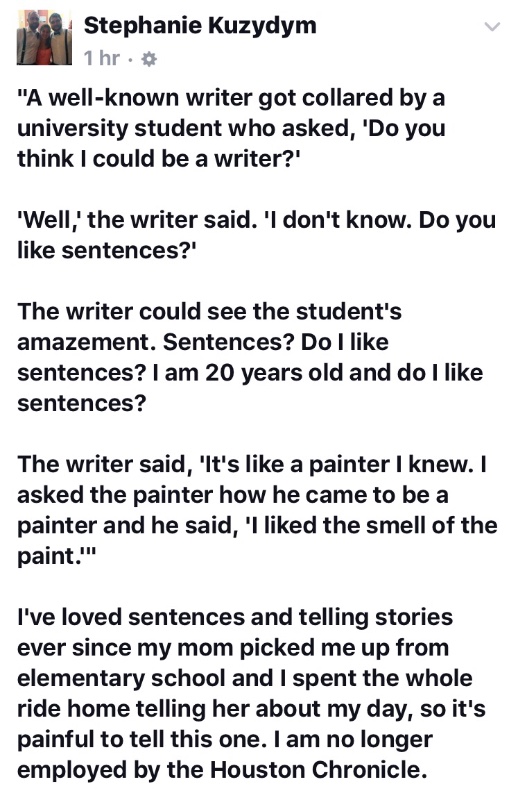
Task: Tap the words "Houston Chronicle" in the post
Action: click(318, 770)
